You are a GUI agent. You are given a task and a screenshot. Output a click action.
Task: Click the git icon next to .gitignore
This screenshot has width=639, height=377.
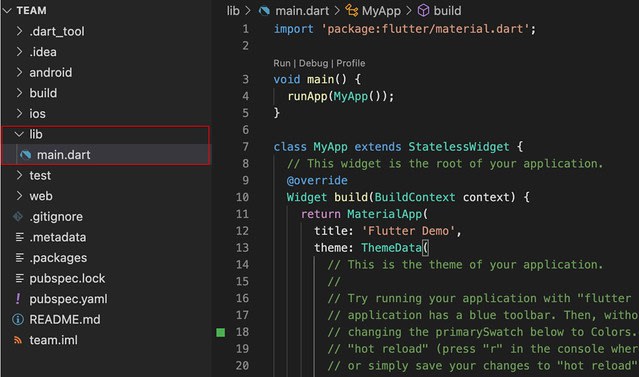click(18, 216)
